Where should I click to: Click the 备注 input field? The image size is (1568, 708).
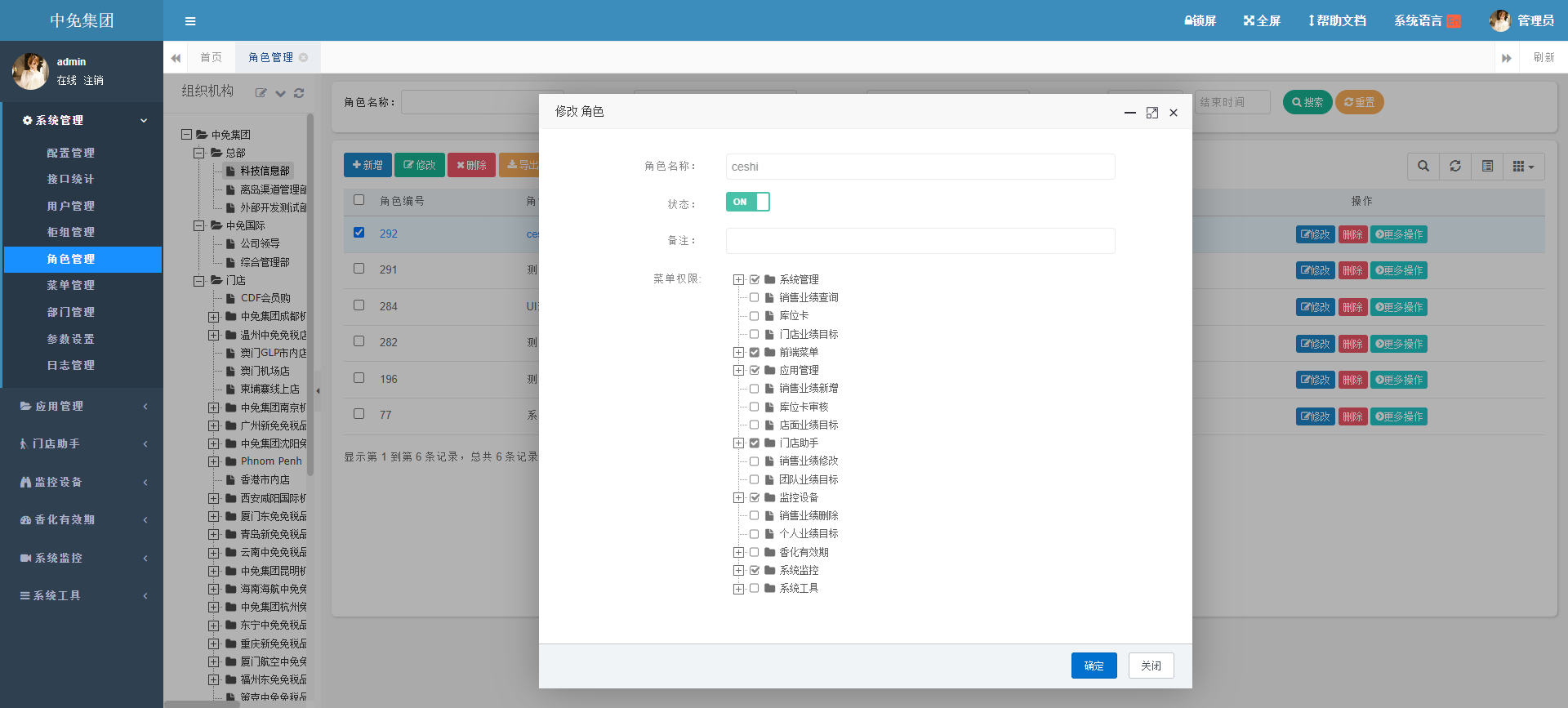(x=920, y=241)
